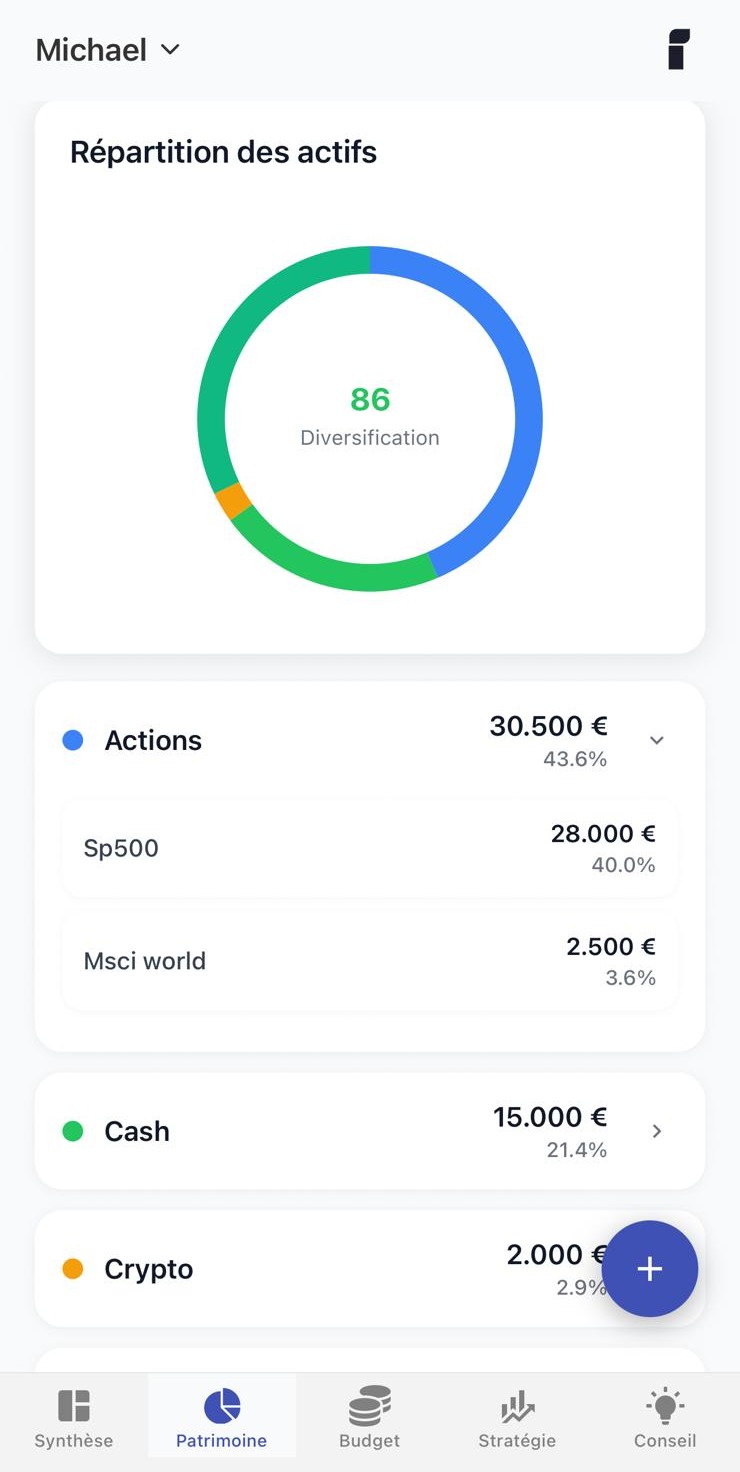The width and height of the screenshot is (740, 1472).
Task: Expand the Cash category chevron
Action: [x=657, y=1131]
